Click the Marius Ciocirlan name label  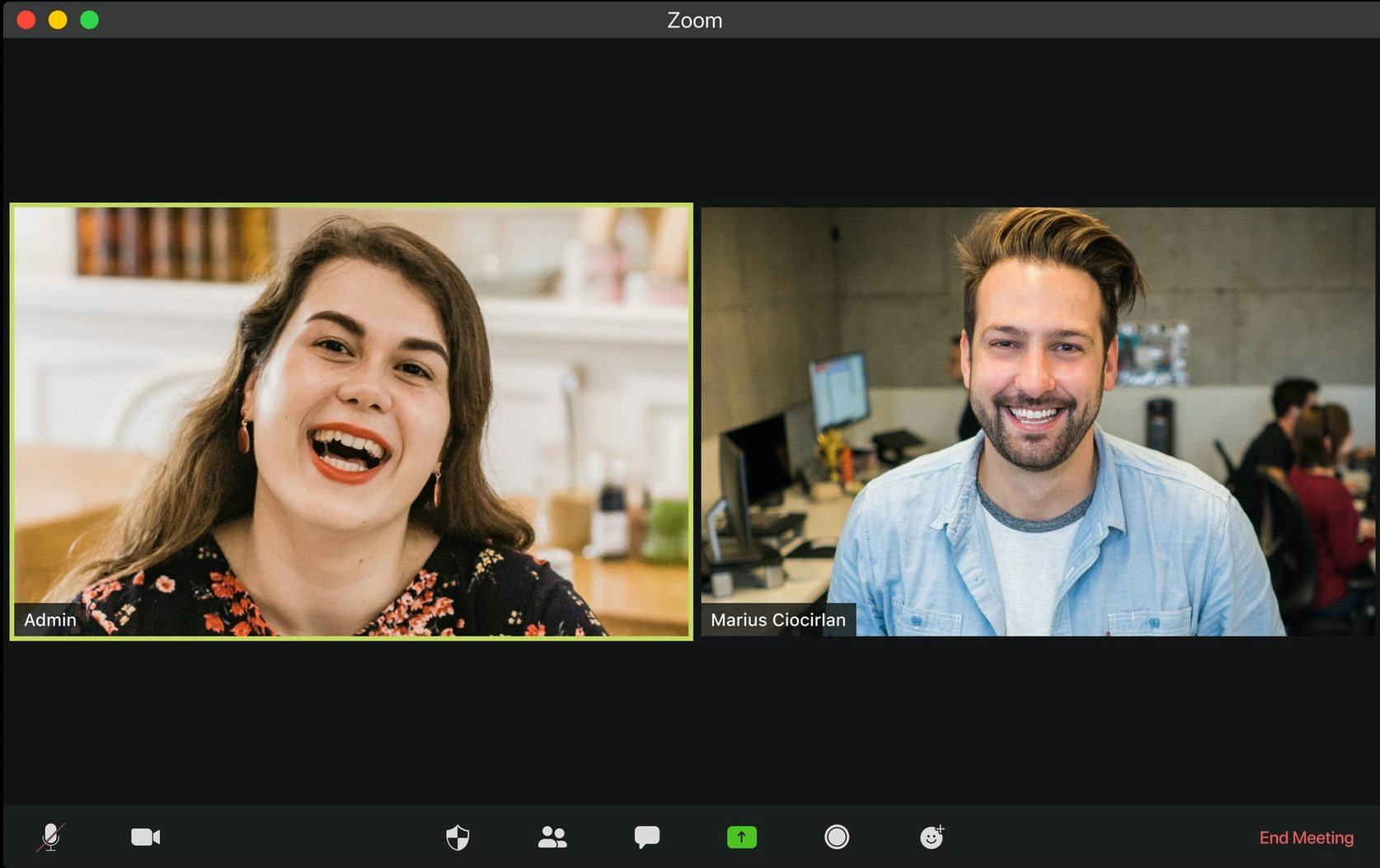[x=777, y=619]
